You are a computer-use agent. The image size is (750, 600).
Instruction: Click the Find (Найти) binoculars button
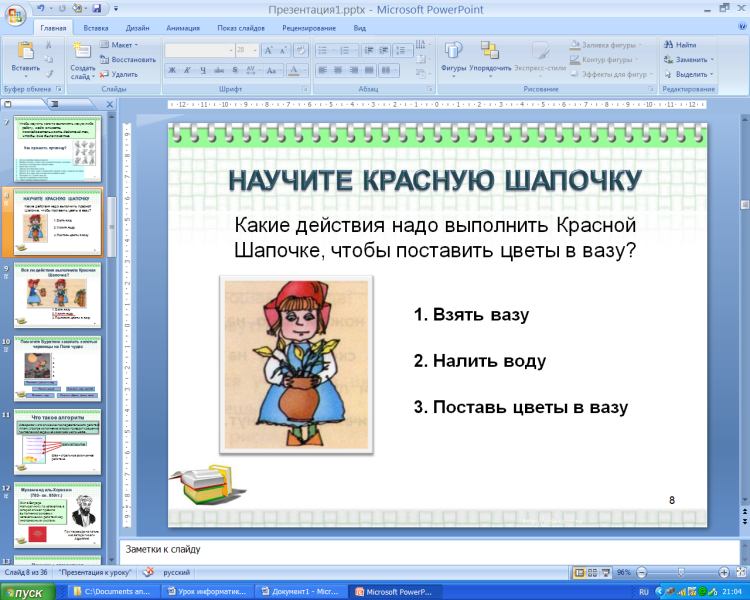[x=680, y=44]
